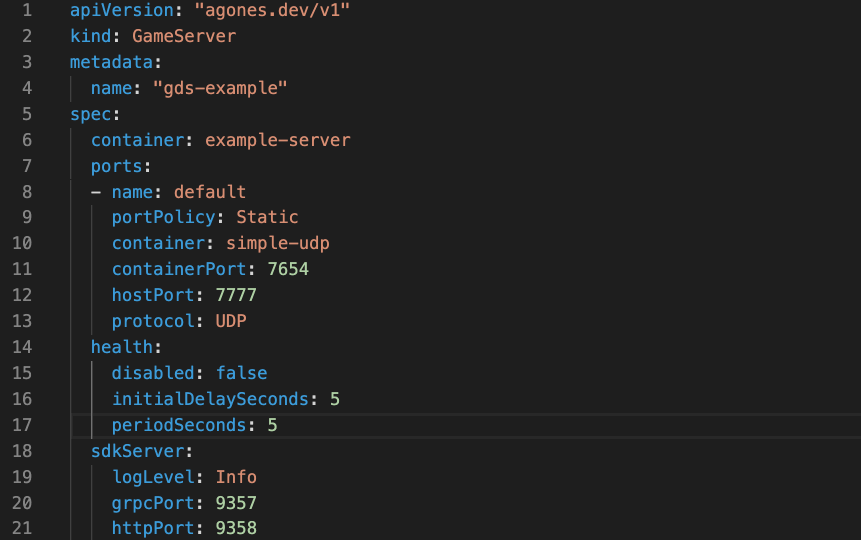Click the hostPort key

click(153, 295)
